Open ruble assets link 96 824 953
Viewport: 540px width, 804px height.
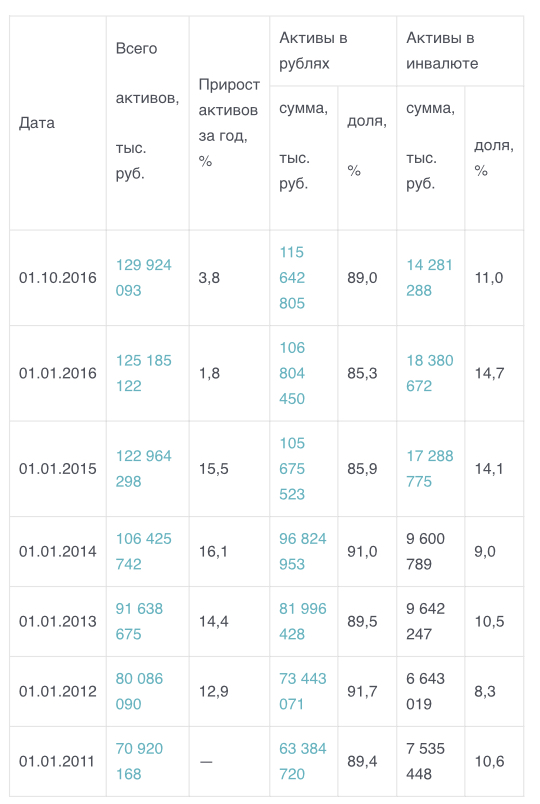(303, 551)
